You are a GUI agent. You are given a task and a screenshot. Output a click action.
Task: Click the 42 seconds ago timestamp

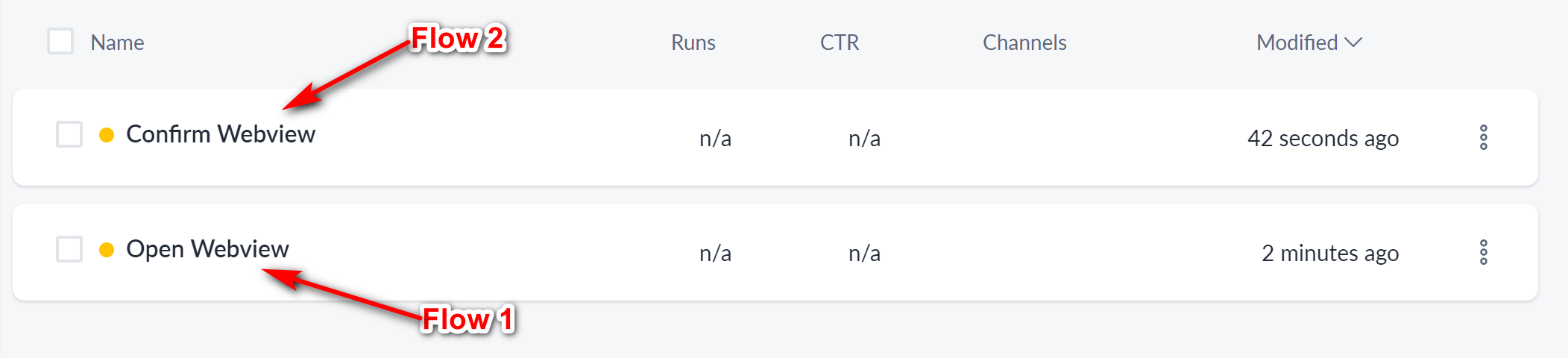[1323, 139]
